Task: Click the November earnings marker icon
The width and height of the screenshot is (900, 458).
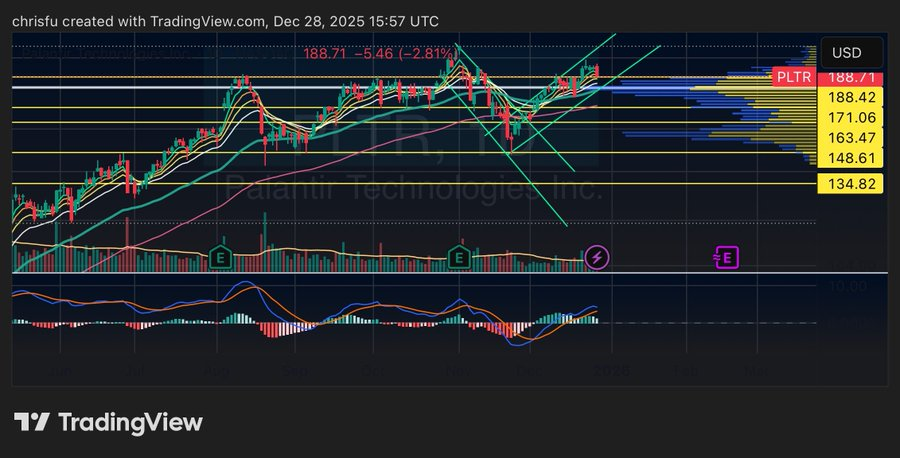Action: click(459, 258)
